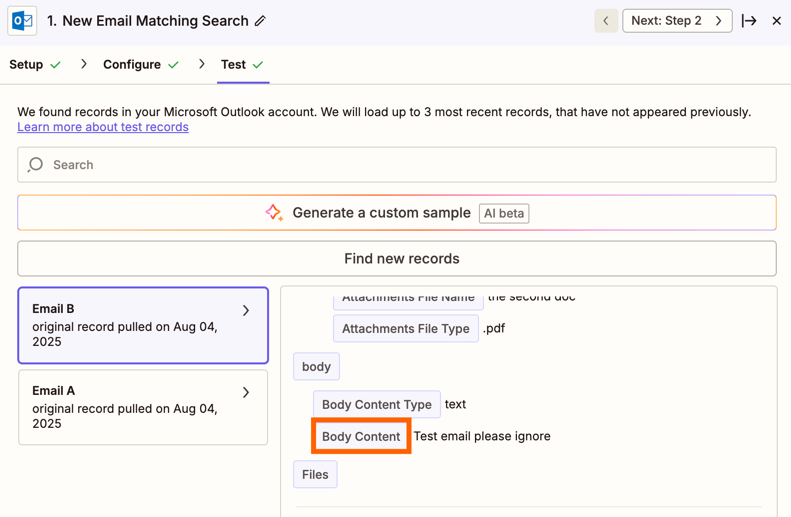The width and height of the screenshot is (791, 517).
Task: Click the Attachments File Type field label
Action: 406,328
